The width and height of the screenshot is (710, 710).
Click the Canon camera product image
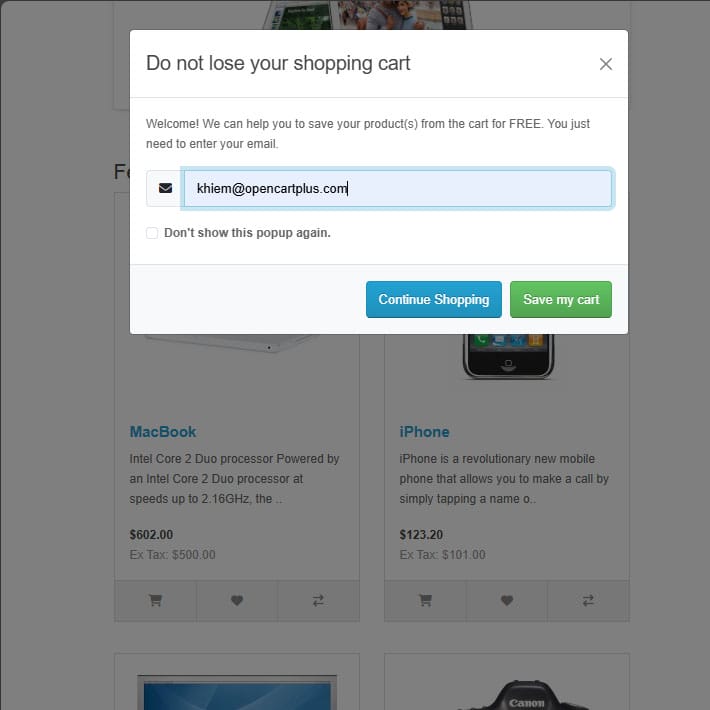pyautogui.click(x=525, y=694)
